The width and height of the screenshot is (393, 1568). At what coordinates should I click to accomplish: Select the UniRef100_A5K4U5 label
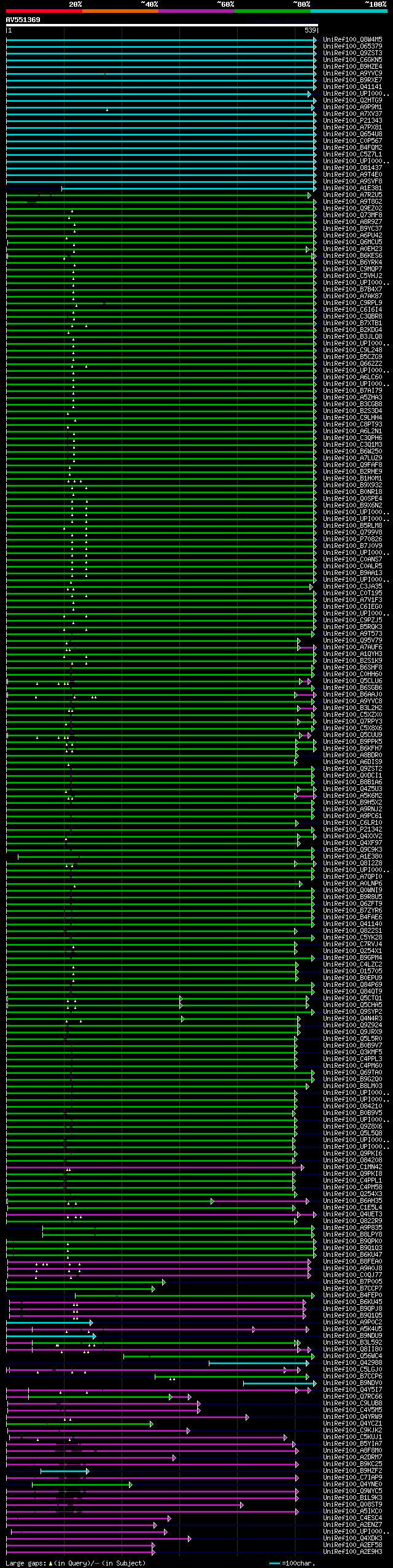click(352, 1329)
